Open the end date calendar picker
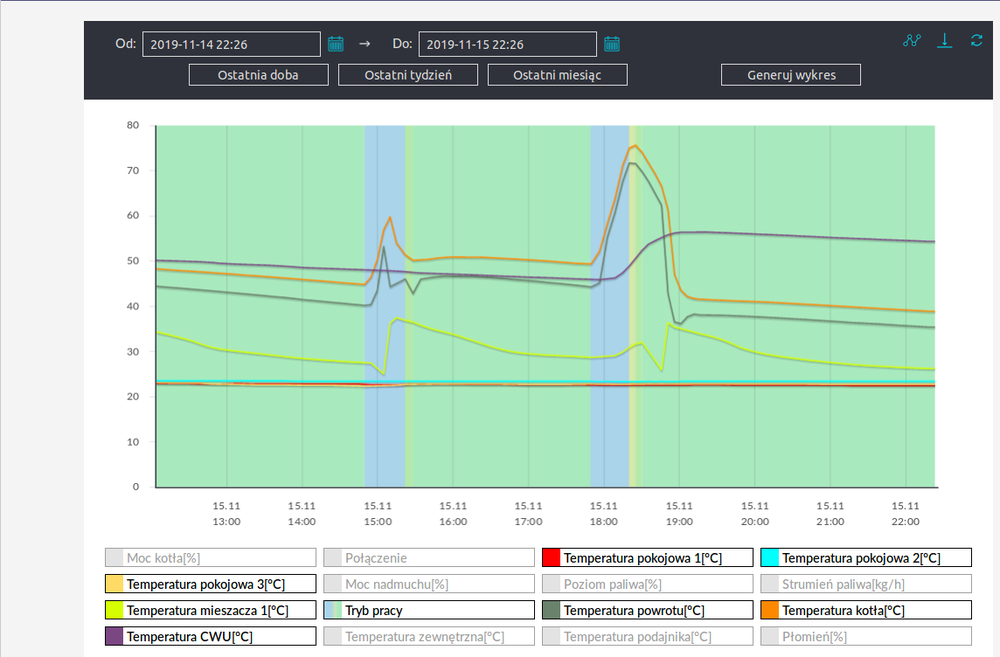 [612, 44]
